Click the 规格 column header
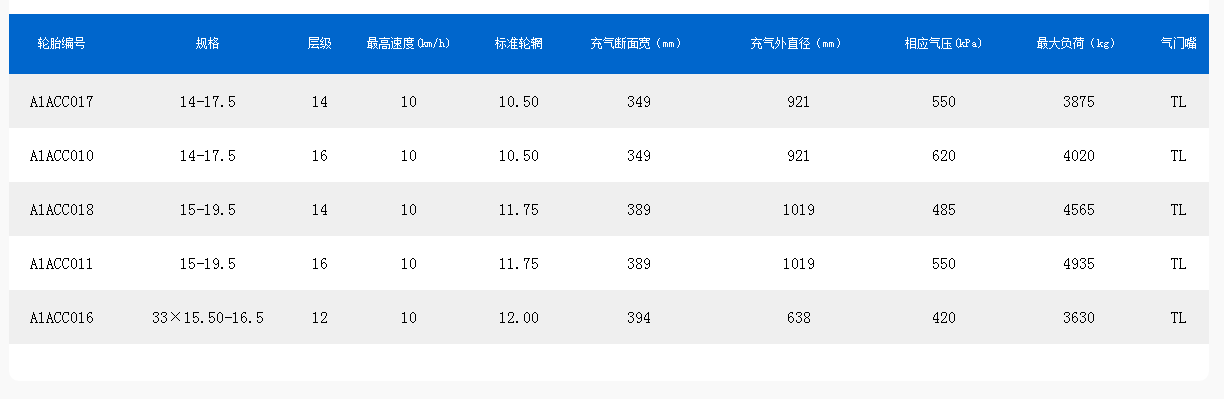Image resolution: width=1224 pixels, height=399 pixels. click(207, 44)
